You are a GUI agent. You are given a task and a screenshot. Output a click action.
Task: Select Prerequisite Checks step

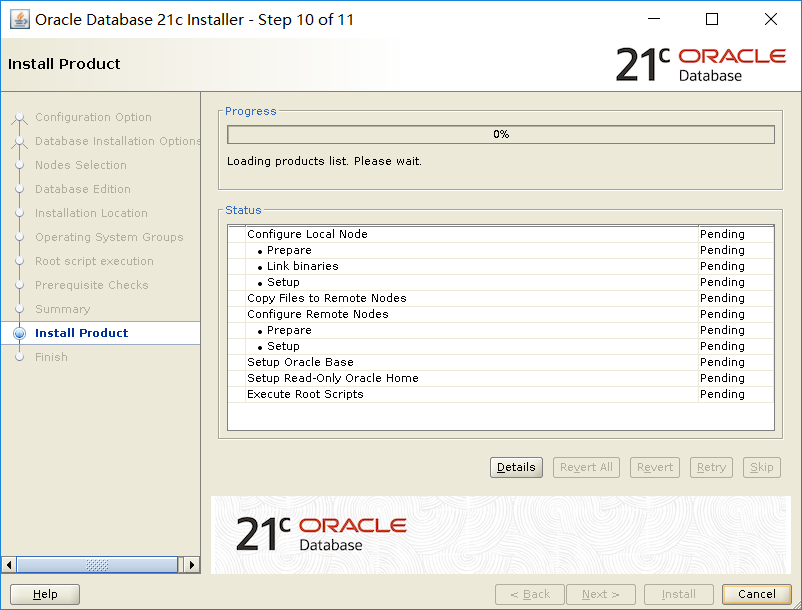pos(92,285)
